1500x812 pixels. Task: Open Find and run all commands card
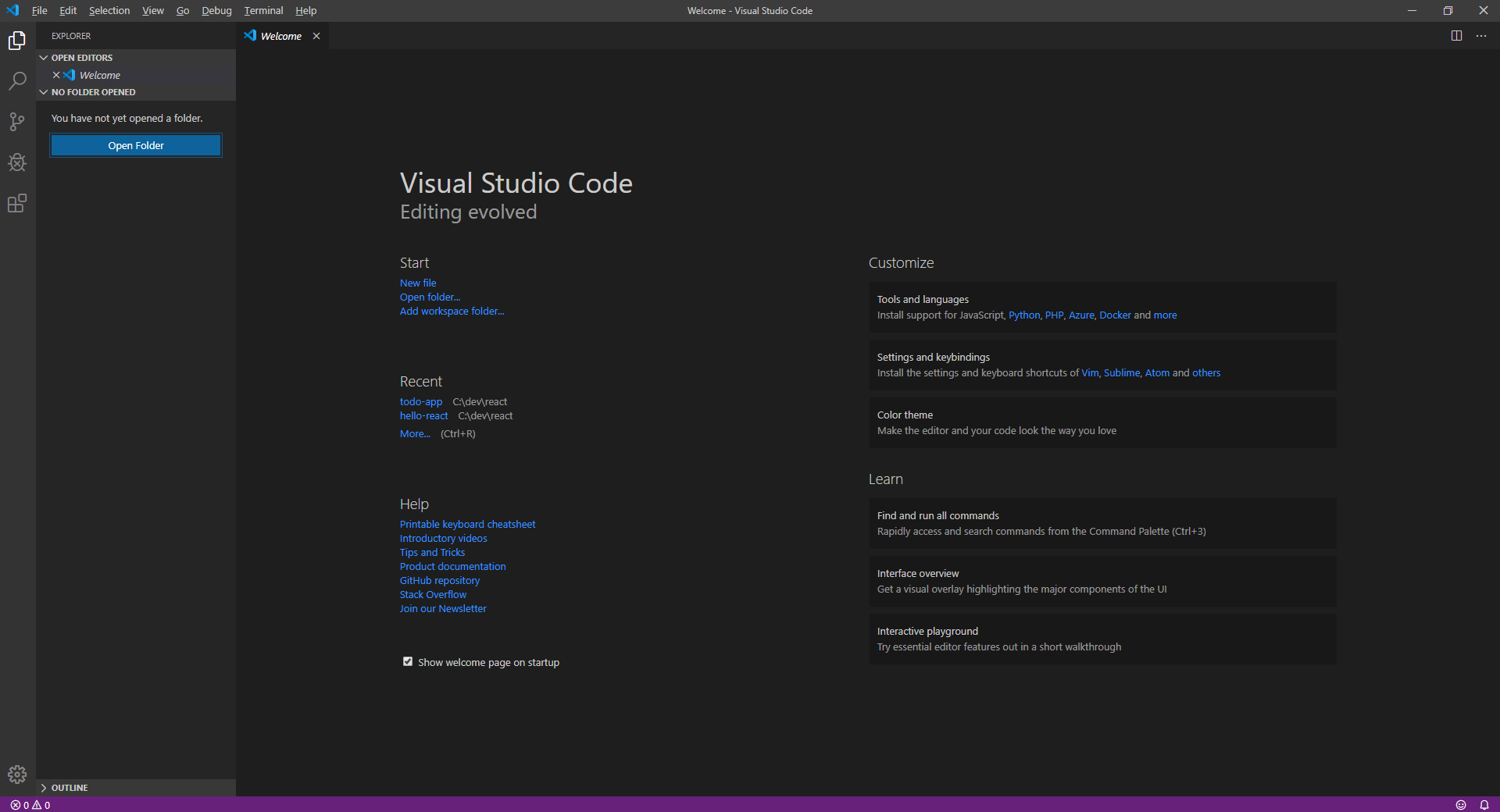click(1102, 523)
